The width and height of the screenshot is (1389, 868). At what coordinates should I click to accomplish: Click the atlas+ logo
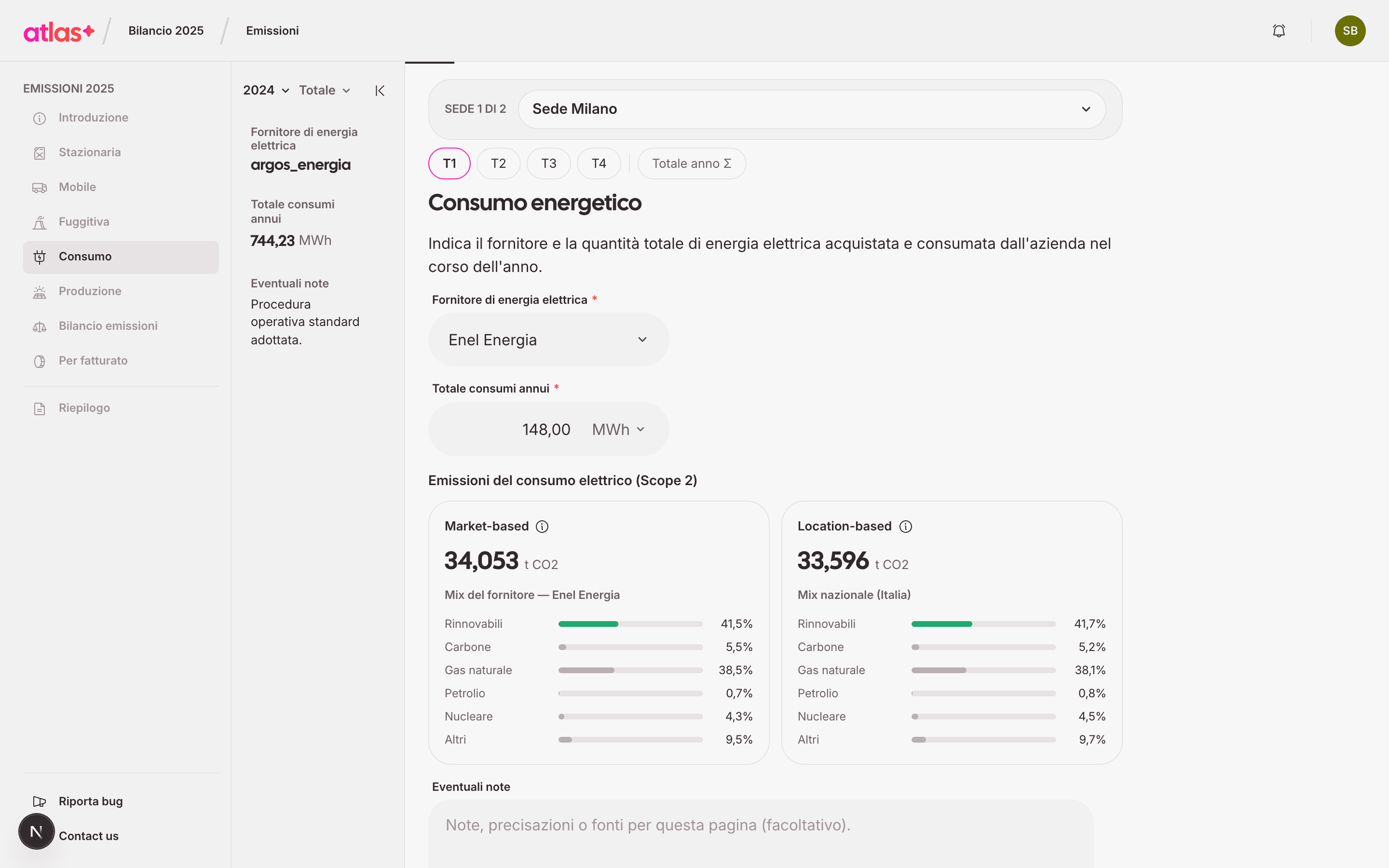(x=58, y=31)
